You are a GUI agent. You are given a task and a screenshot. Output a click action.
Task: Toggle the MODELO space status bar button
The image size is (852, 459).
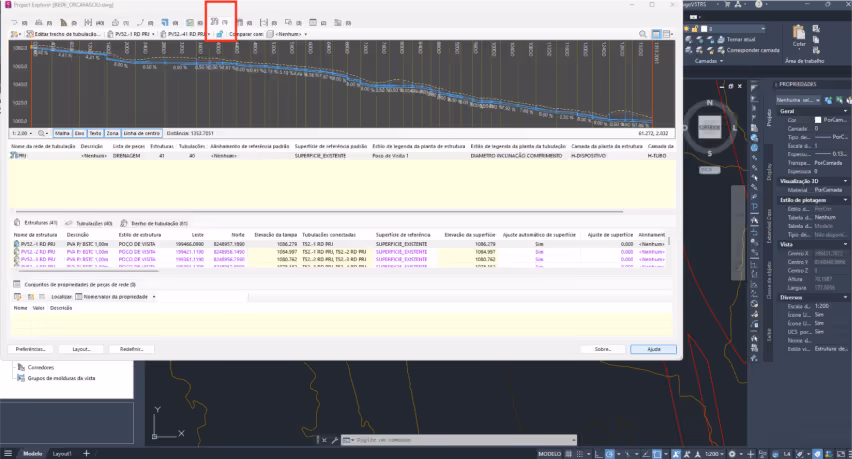coord(549,454)
